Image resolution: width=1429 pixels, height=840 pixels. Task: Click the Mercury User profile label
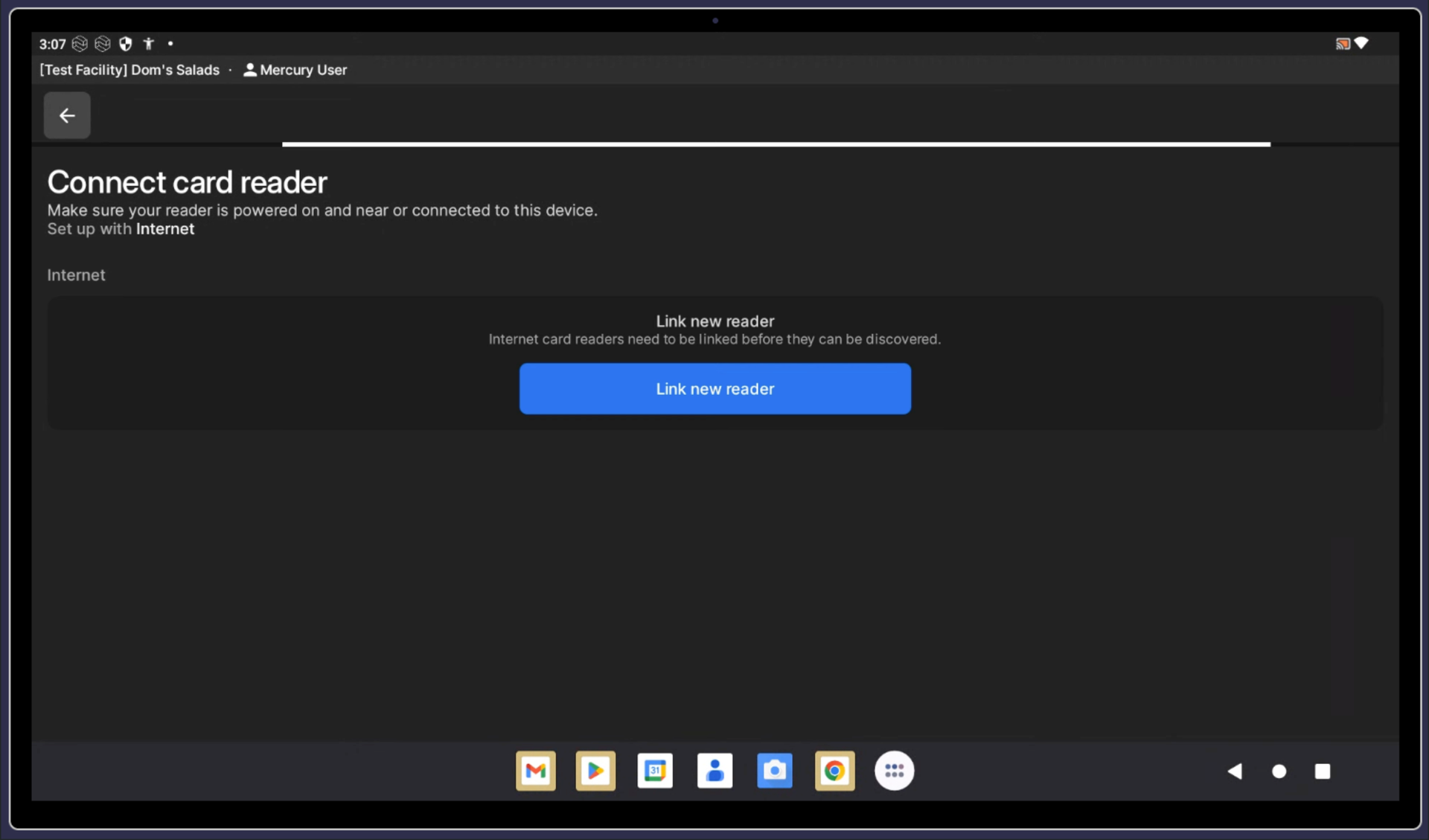coord(295,70)
